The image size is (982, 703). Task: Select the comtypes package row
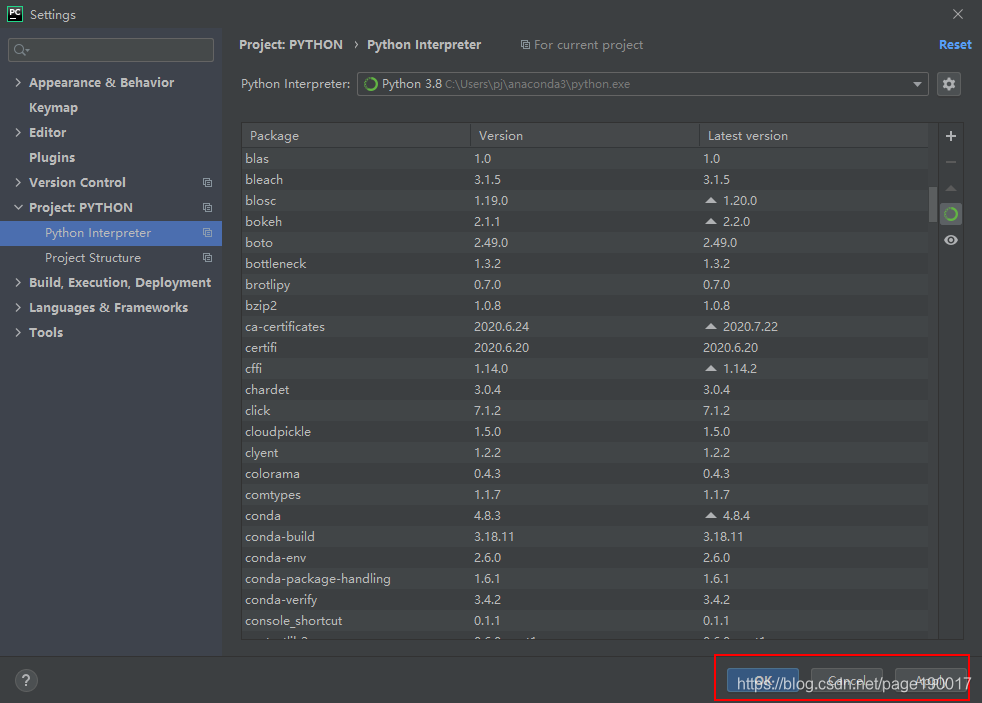585,495
